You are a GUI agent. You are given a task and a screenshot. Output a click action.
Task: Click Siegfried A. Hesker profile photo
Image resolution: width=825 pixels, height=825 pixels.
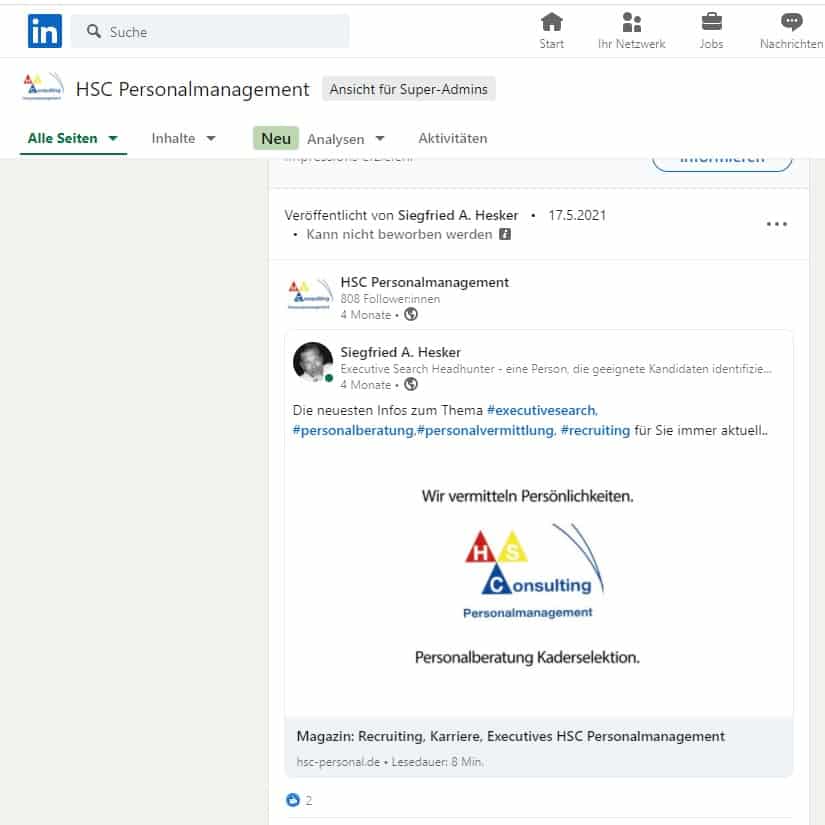(313, 362)
